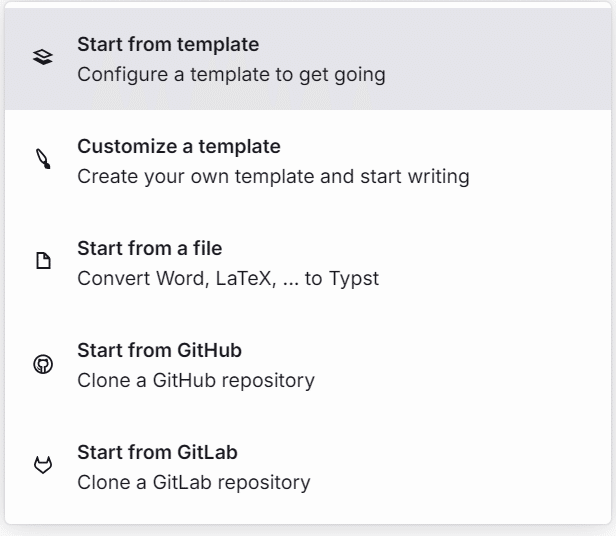Screen dimensions: 616x536
Task: Click the stacked layers template icon
Action: pos(42,58)
